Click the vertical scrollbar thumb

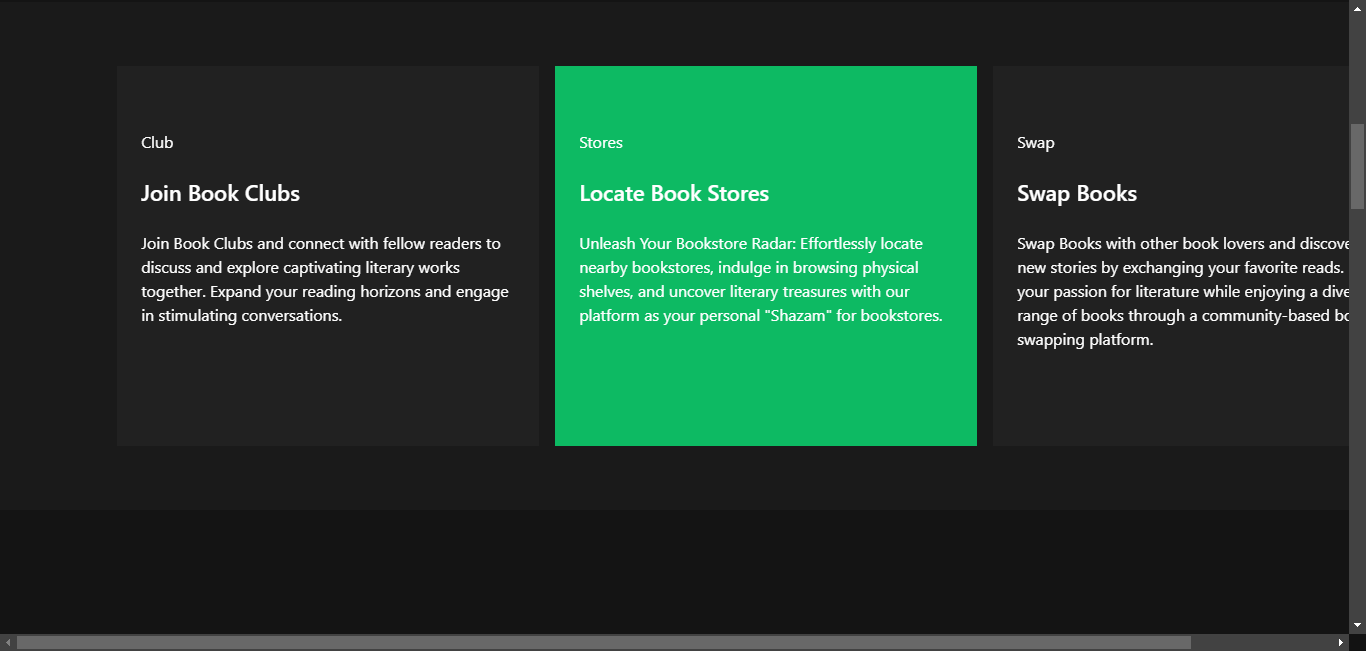pos(1357,166)
